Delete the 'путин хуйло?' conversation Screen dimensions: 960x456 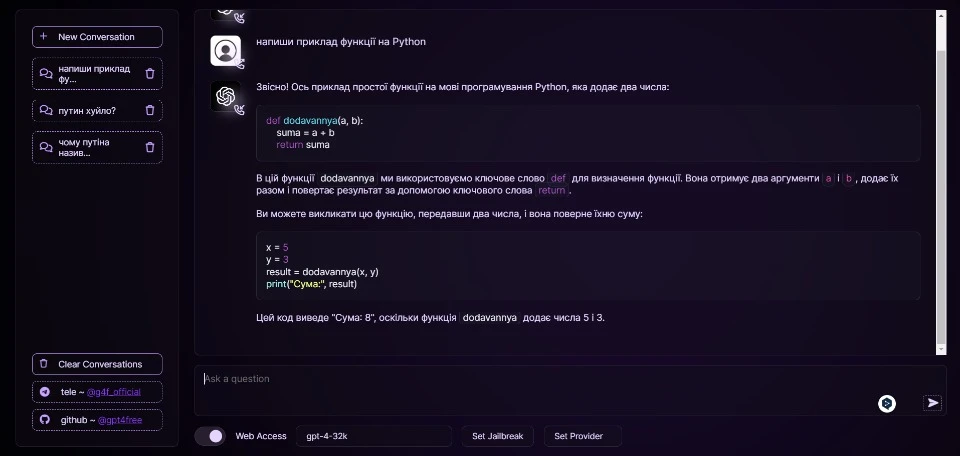point(150,110)
